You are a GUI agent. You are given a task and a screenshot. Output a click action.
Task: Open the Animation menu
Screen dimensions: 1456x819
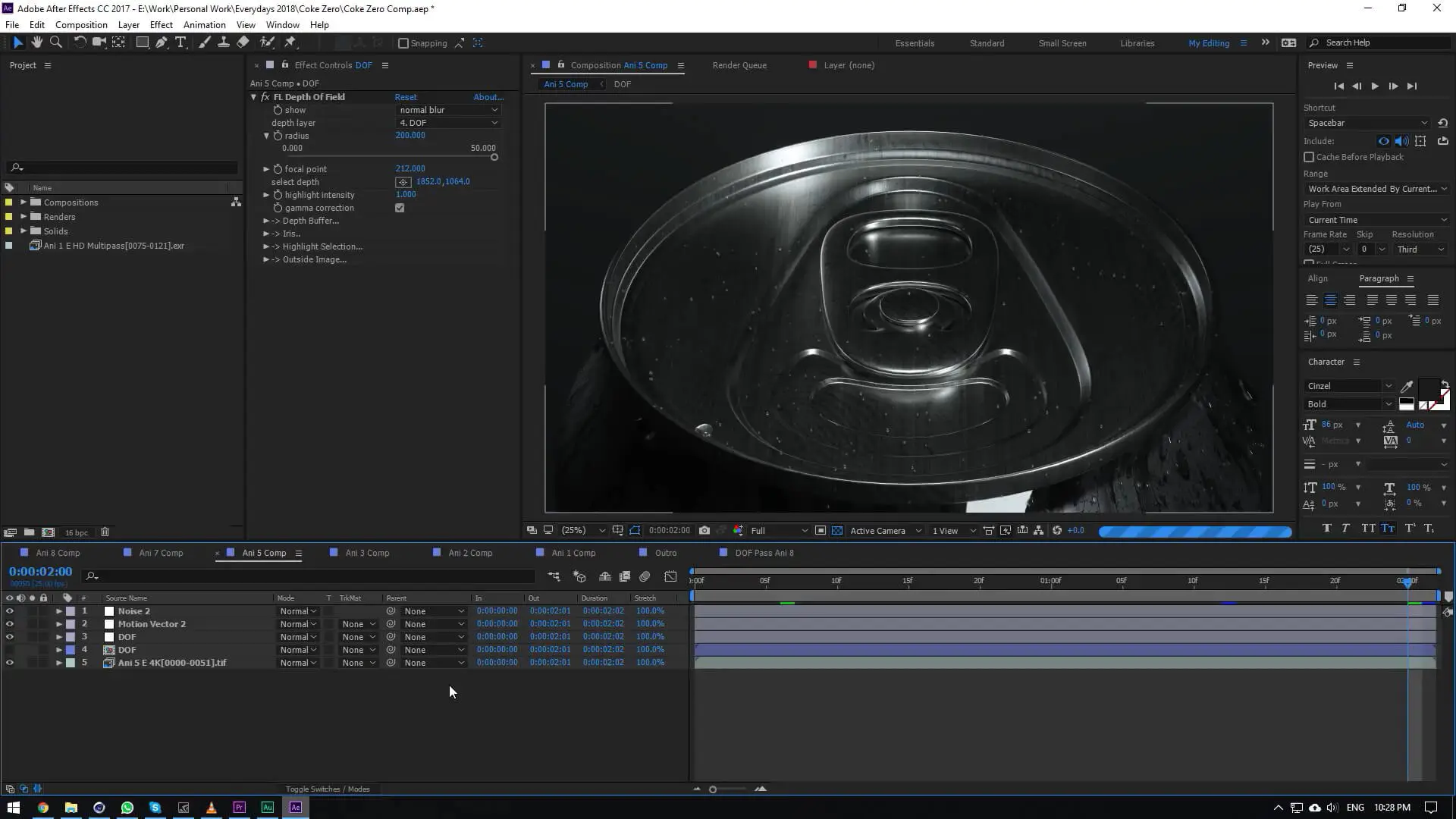click(x=204, y=25)
